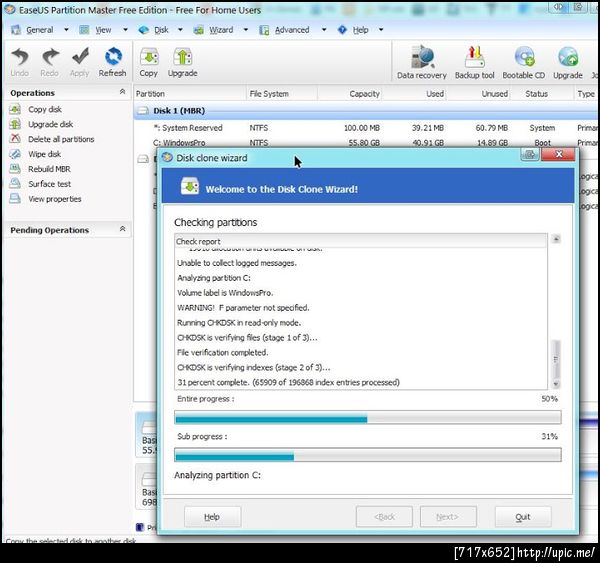Click the wizard settings button beside close
The width and height of the screenshot is (600, 563).
click(x=530, y=154)
